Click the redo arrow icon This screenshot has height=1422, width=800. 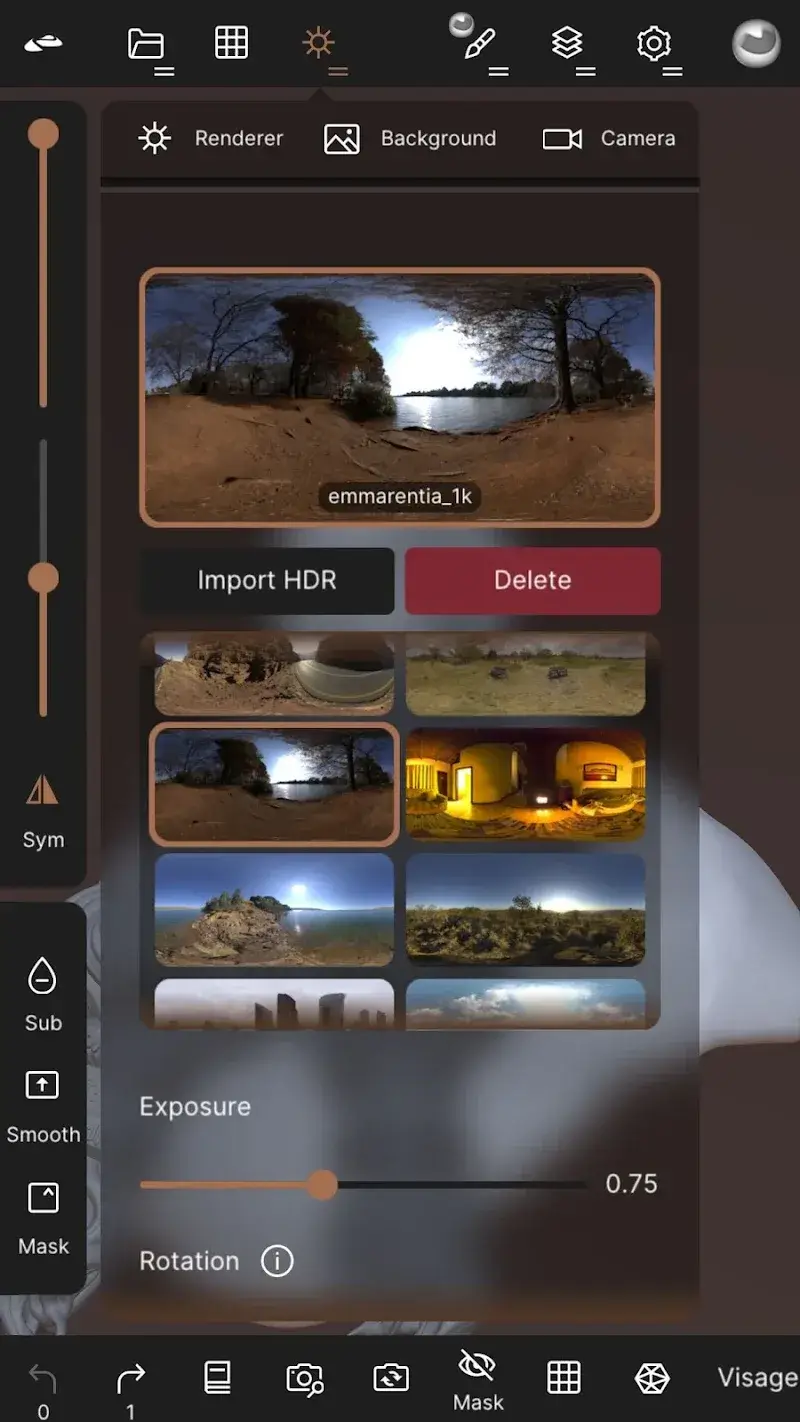130,1380
